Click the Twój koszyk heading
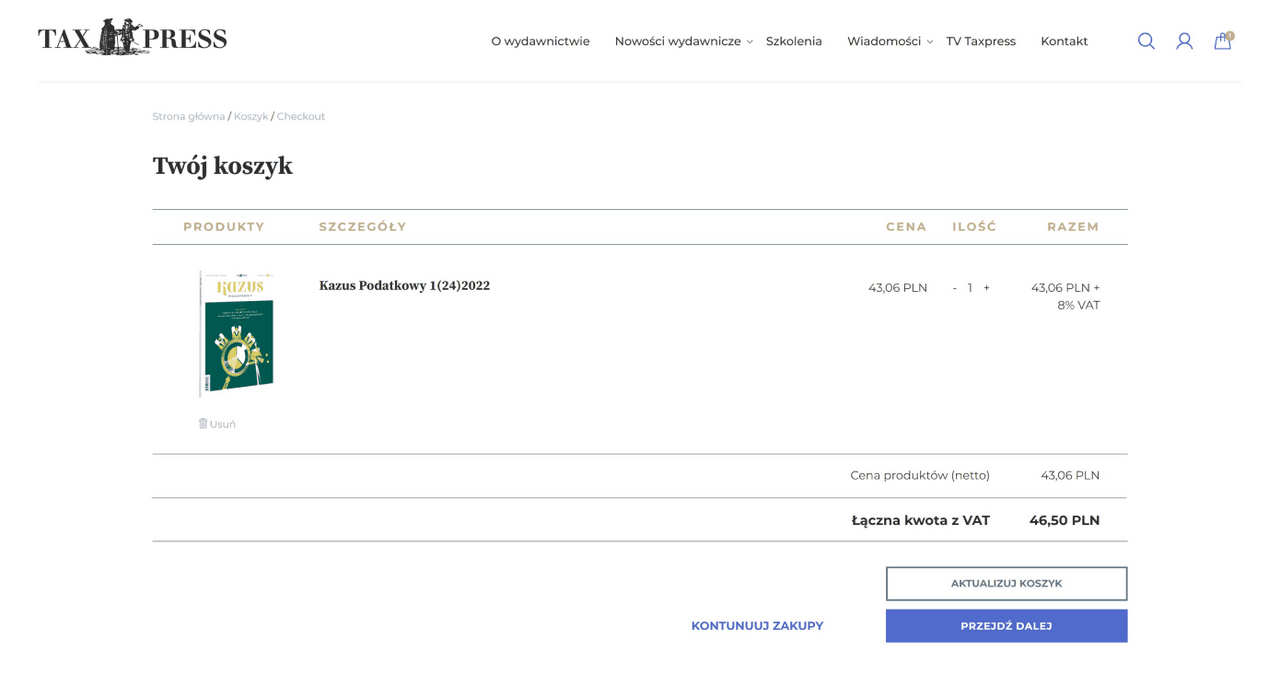This screenshot has width=1280, height=697. [222, 166]
